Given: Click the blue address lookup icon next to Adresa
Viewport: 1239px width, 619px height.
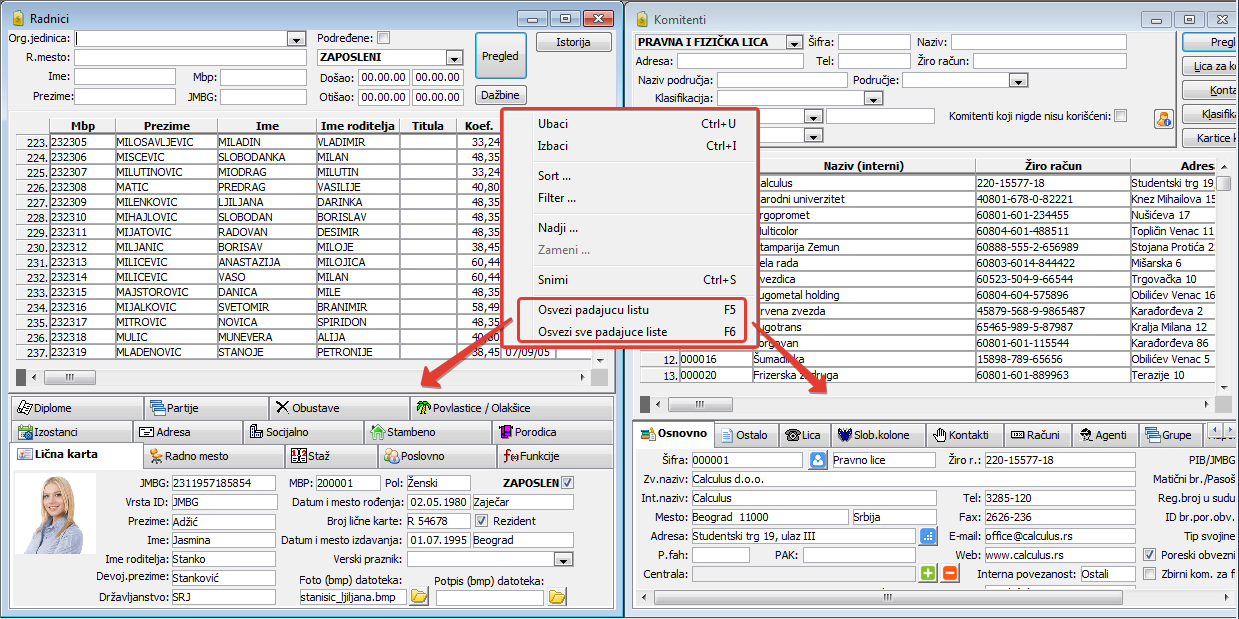Looking at the screenshot, I should point(928,536).
